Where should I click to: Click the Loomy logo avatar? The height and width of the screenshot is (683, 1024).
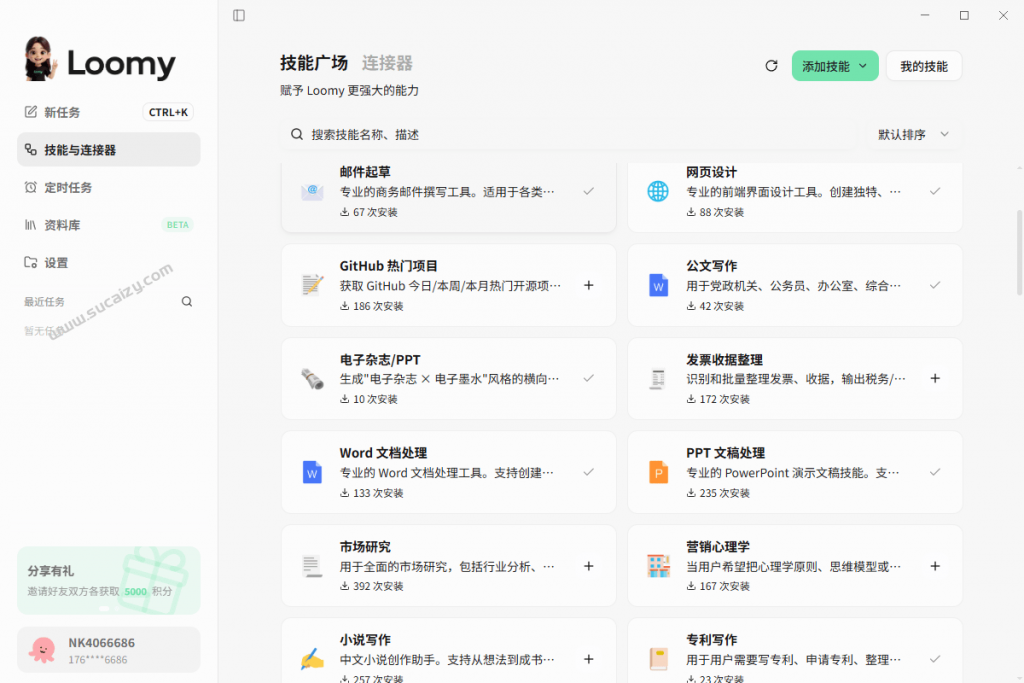pyautogui.click(x=39, y=59)
